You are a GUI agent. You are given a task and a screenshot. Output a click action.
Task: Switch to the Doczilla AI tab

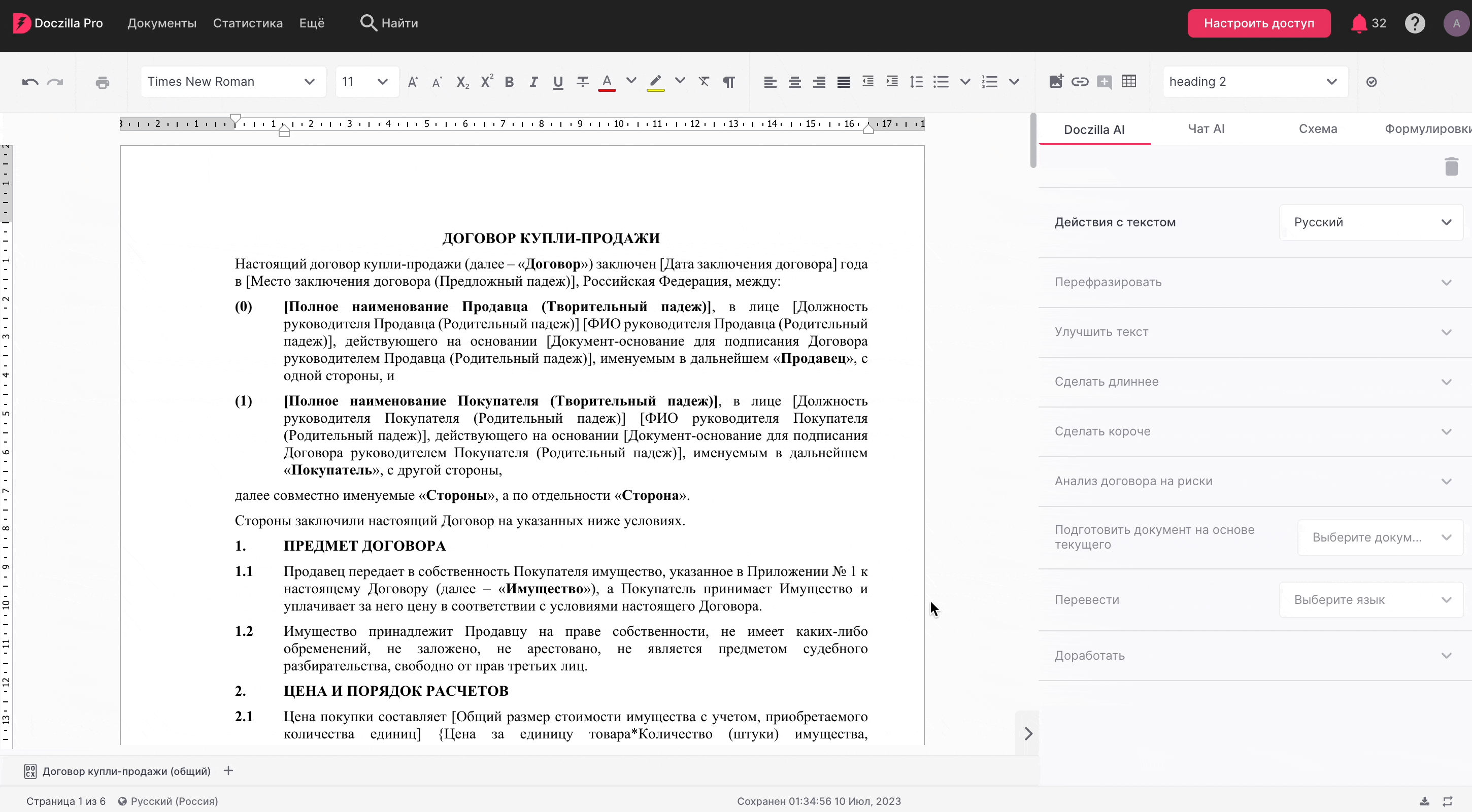1094,130
